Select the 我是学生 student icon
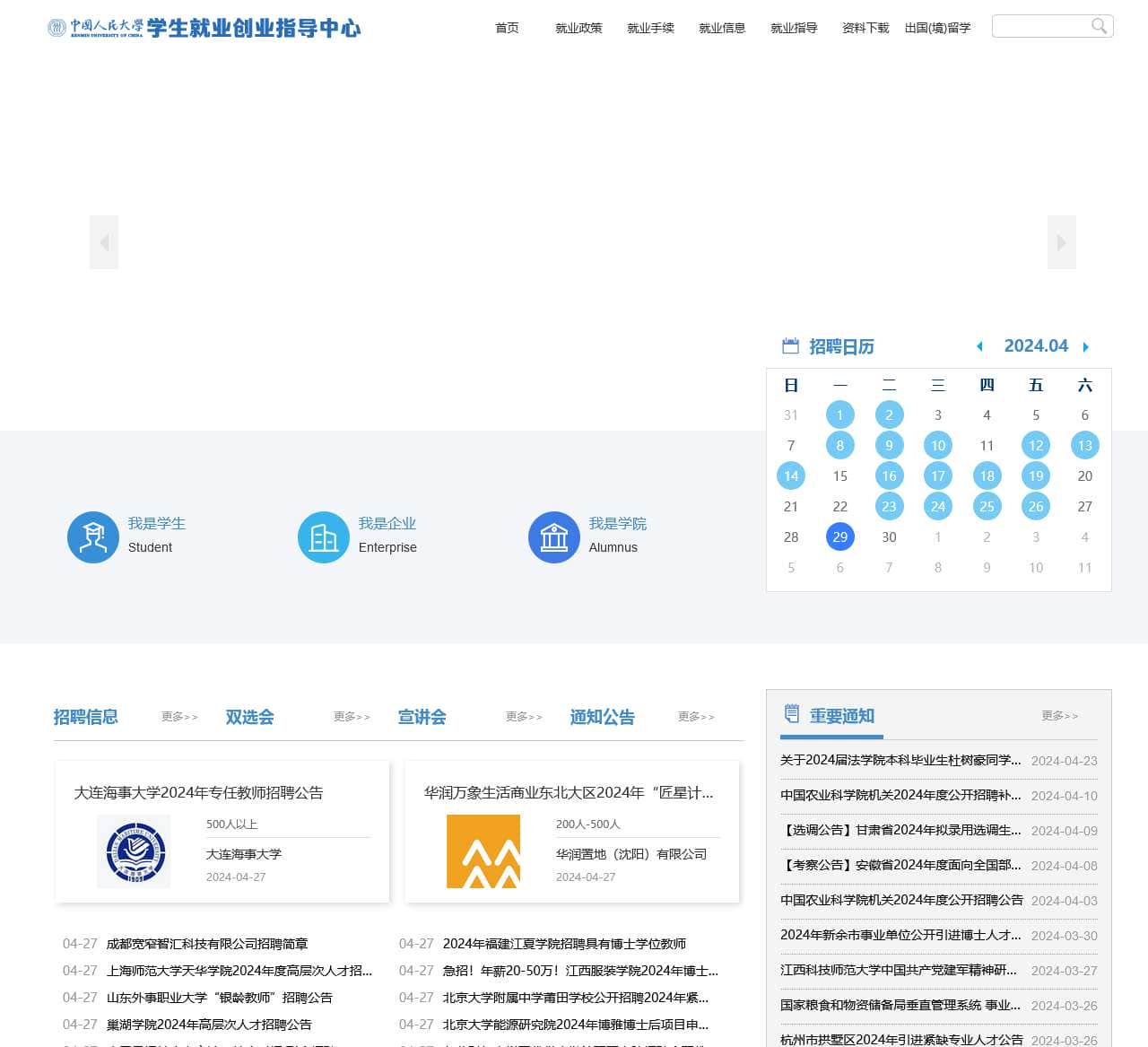 point(93,537)
